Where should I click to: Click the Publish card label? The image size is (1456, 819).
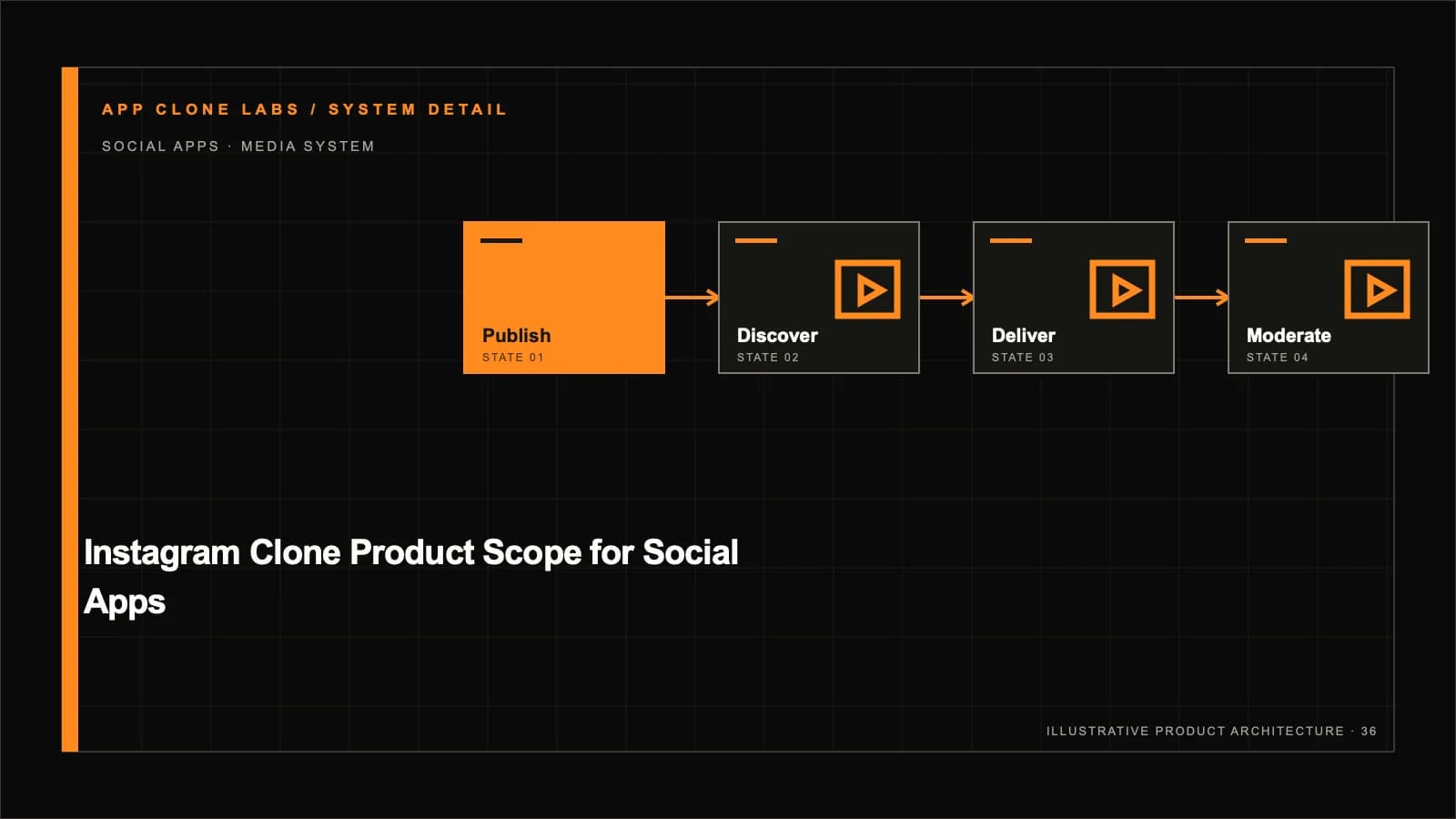tap(516, 336)
